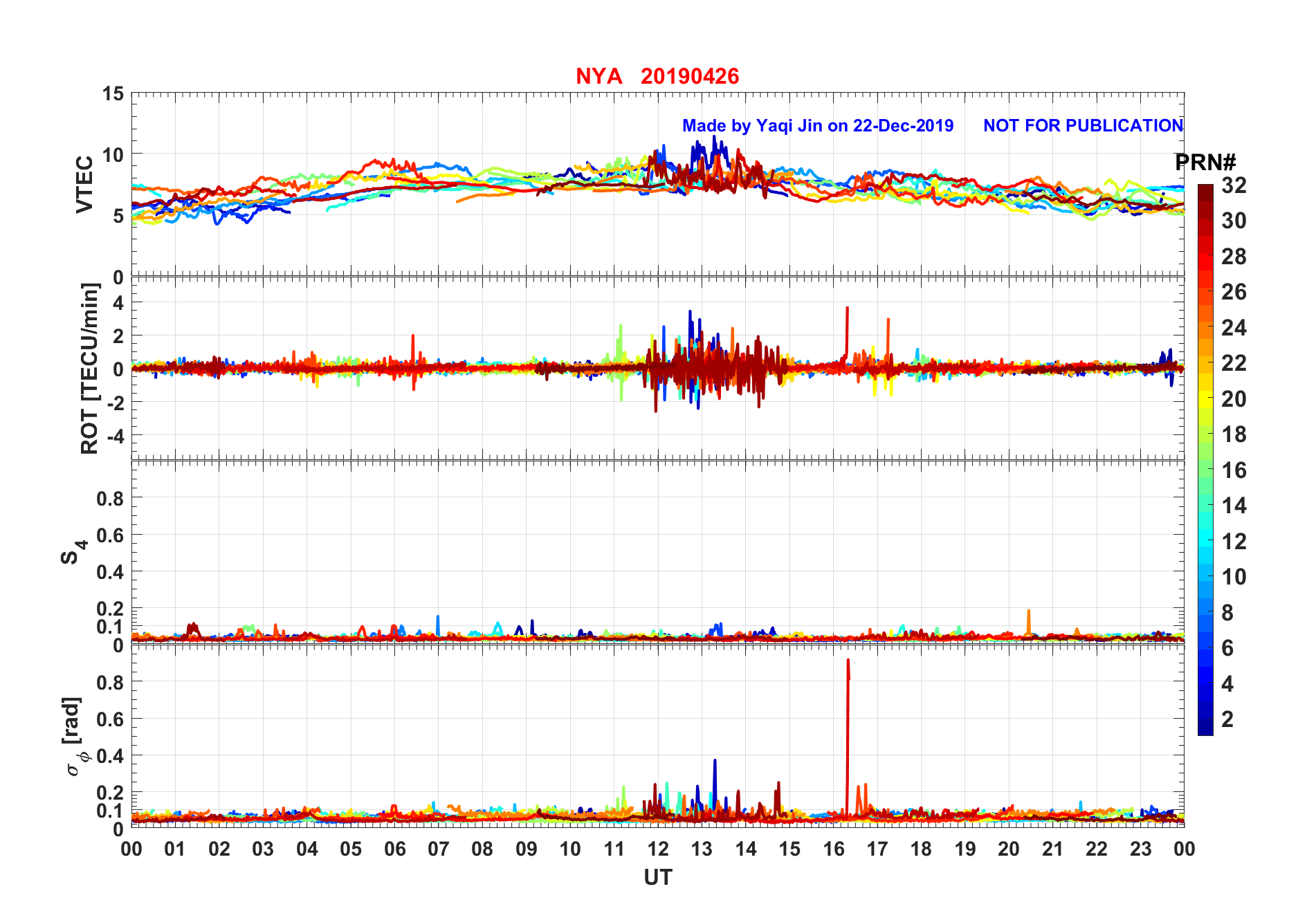Select ROT axis tick "-2"

pyautogui.click(x=116, y=403)
